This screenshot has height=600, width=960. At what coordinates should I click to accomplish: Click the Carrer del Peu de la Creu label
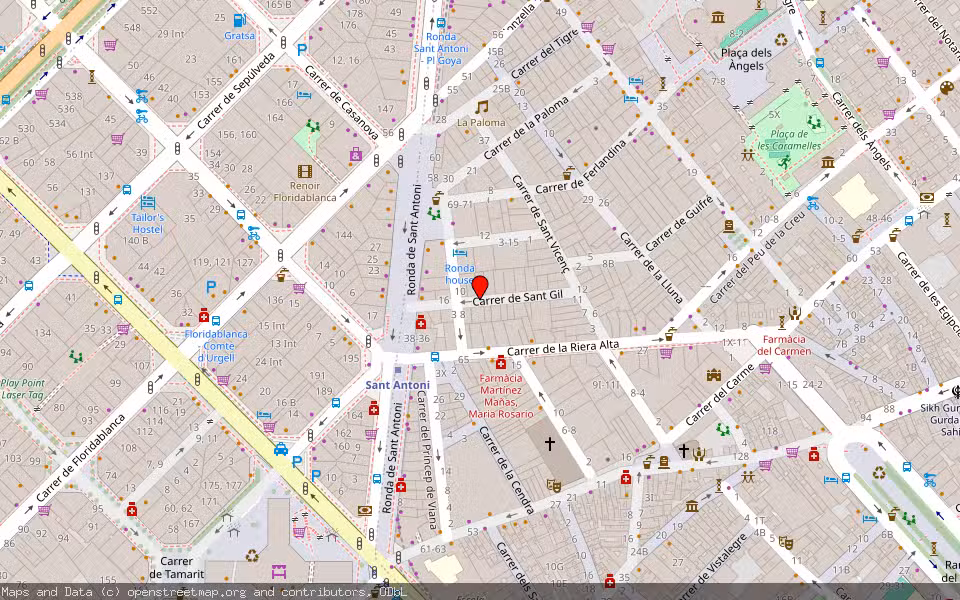tap(758, 258)
